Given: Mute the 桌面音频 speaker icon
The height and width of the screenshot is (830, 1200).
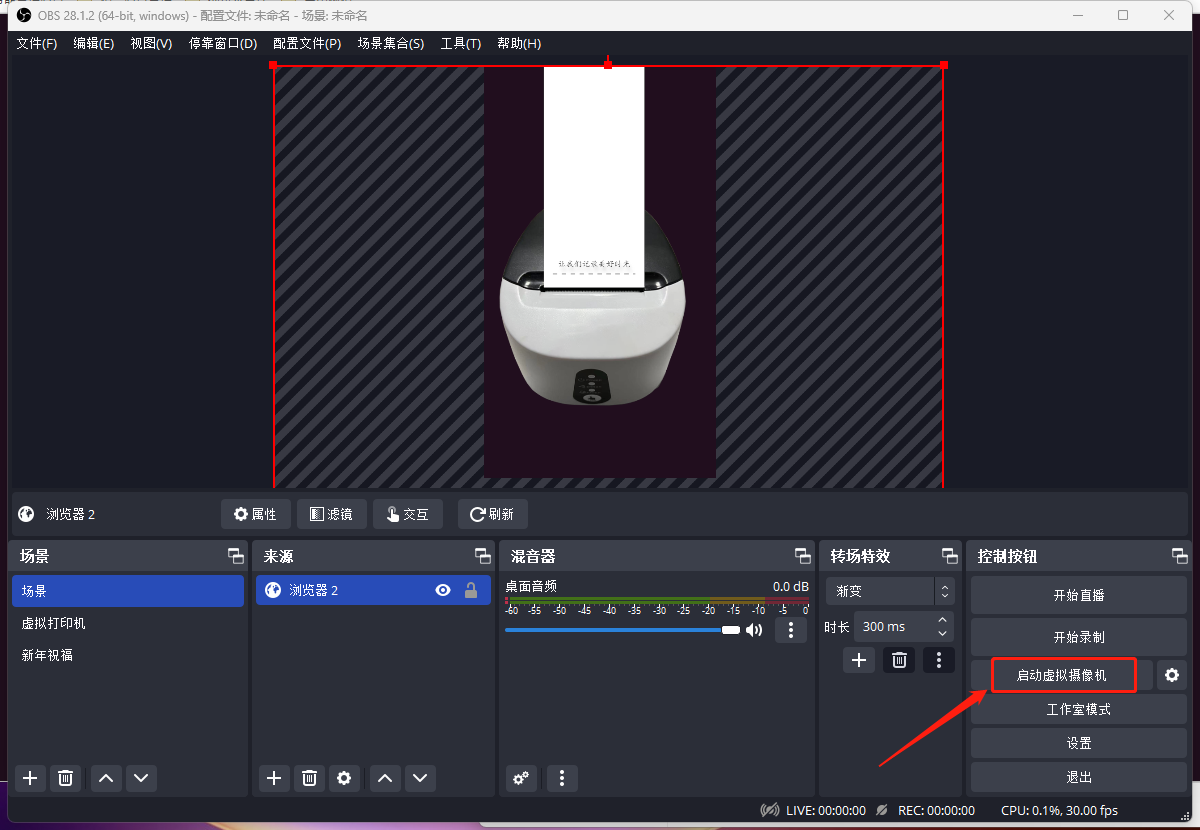Looking at the screenshot, I should 754,630.
